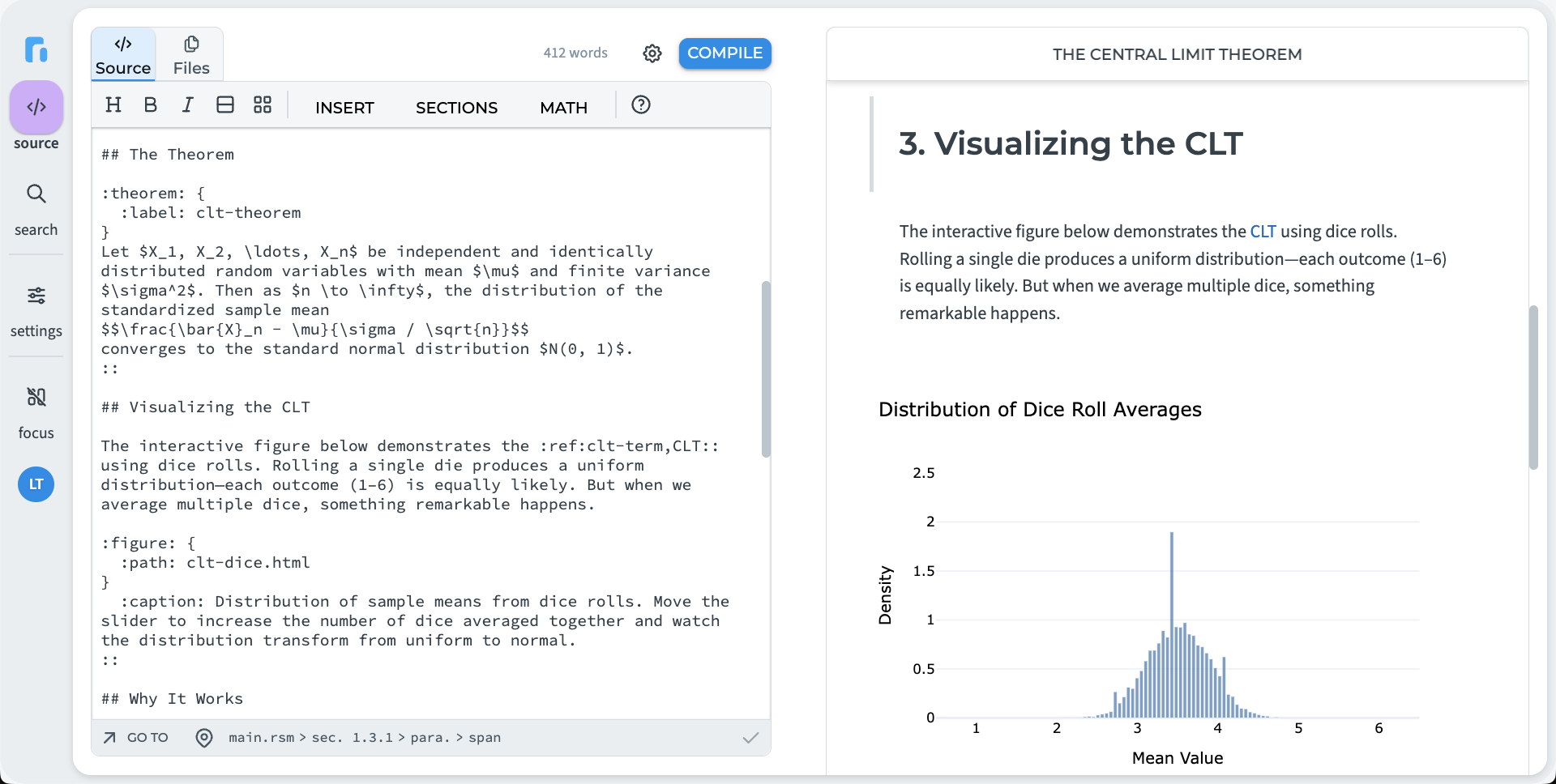Toggle bold formatting in the toolbar

click(x=150, y=105)
